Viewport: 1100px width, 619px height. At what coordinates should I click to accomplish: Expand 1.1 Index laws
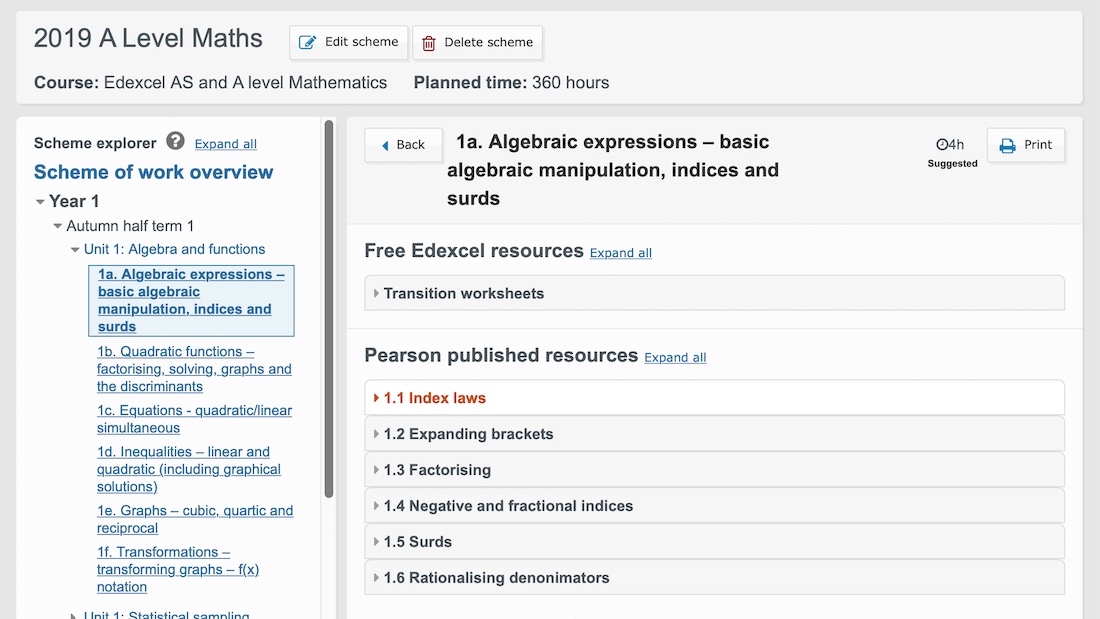pos(714,398)
